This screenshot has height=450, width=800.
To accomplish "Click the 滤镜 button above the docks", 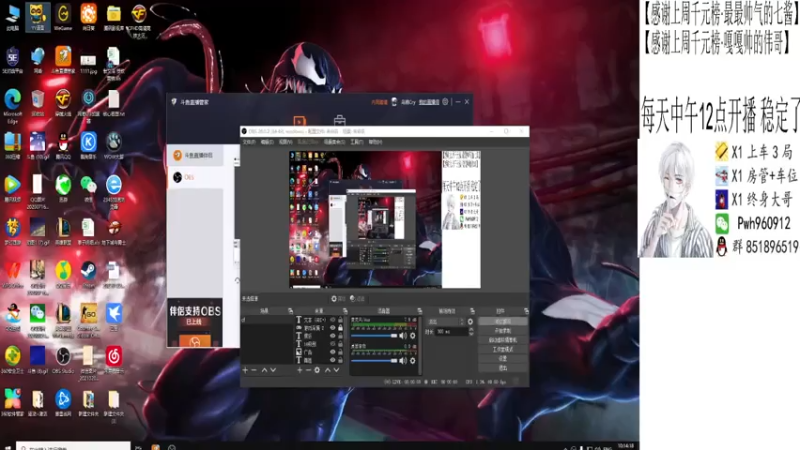I will pyautogui.click(x=358, y=298).
